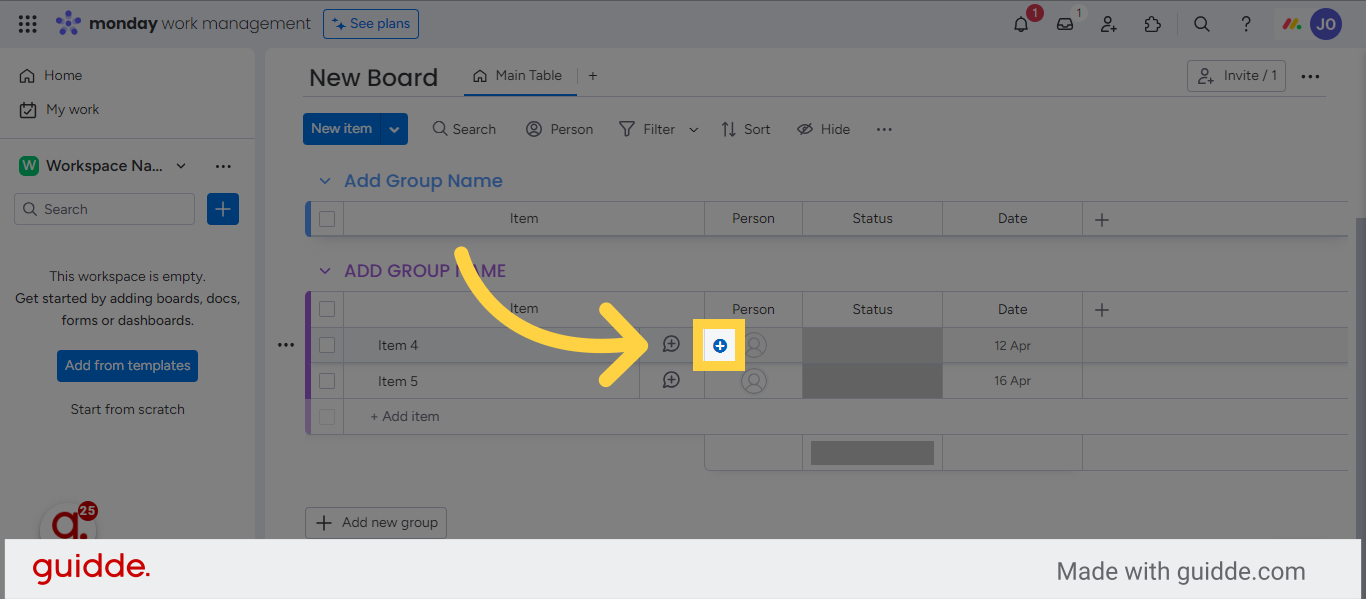Click the search magnifier in top bar
1366x599 pixels.
1202,24
